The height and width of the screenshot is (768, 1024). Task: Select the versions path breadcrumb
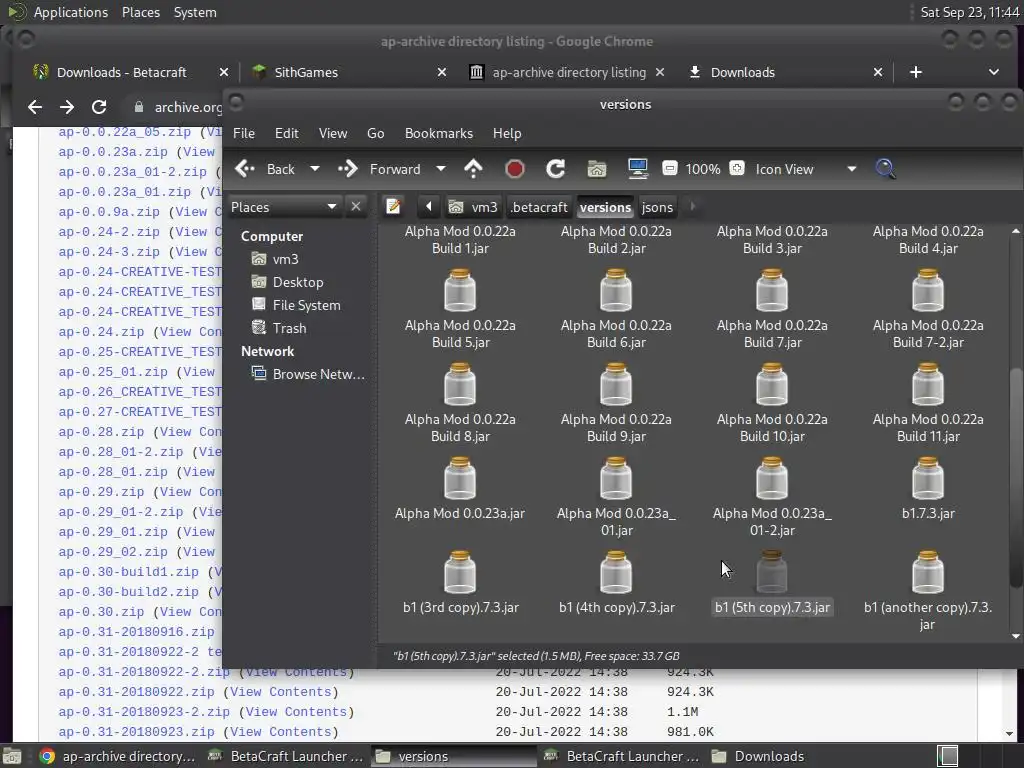605,207
